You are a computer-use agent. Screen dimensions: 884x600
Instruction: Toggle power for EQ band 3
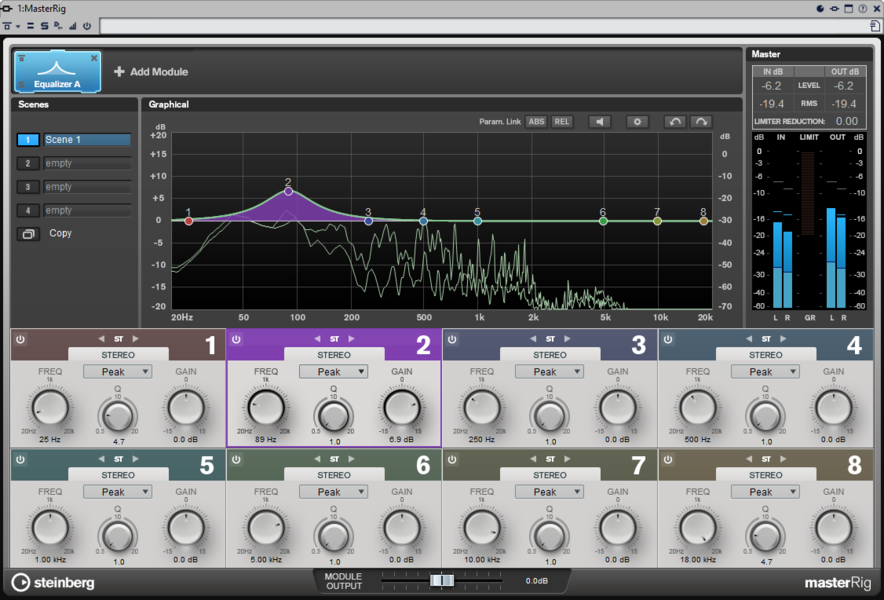click(452, 339)
